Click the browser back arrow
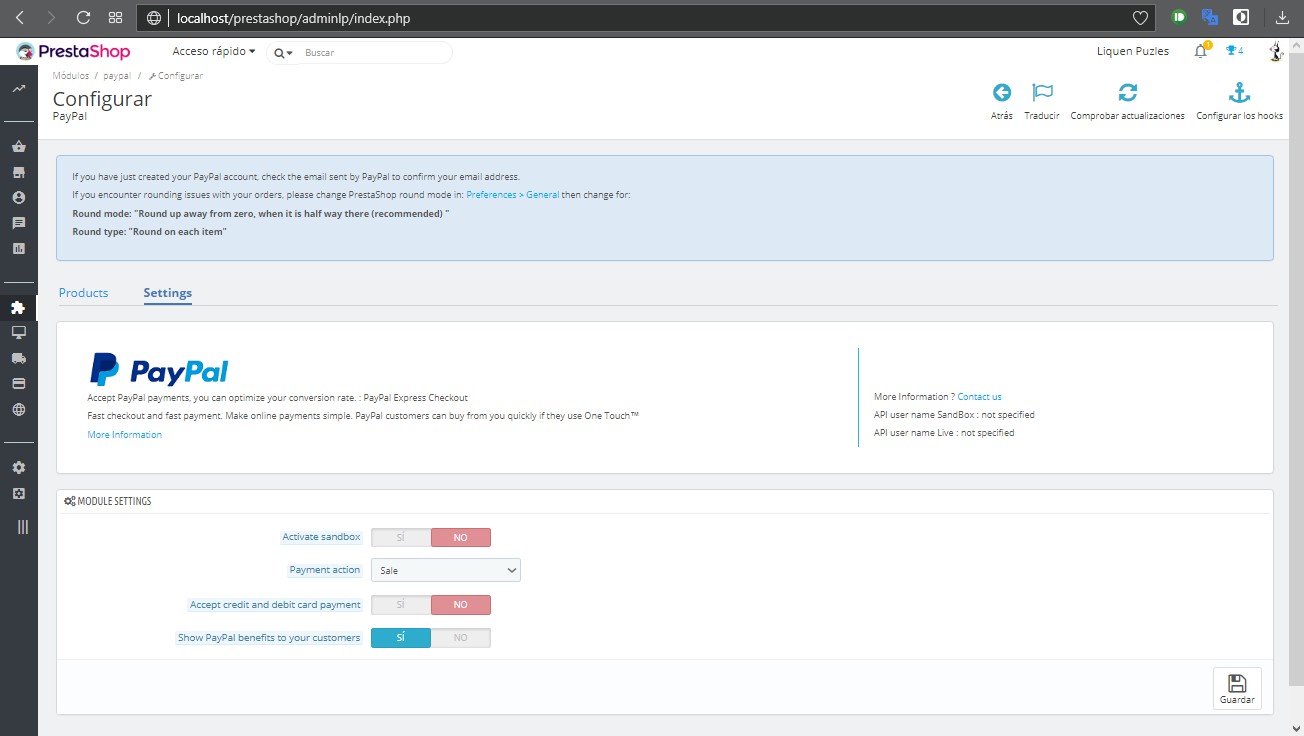This screenshot has height=736, width=1304. coord(20,18)
